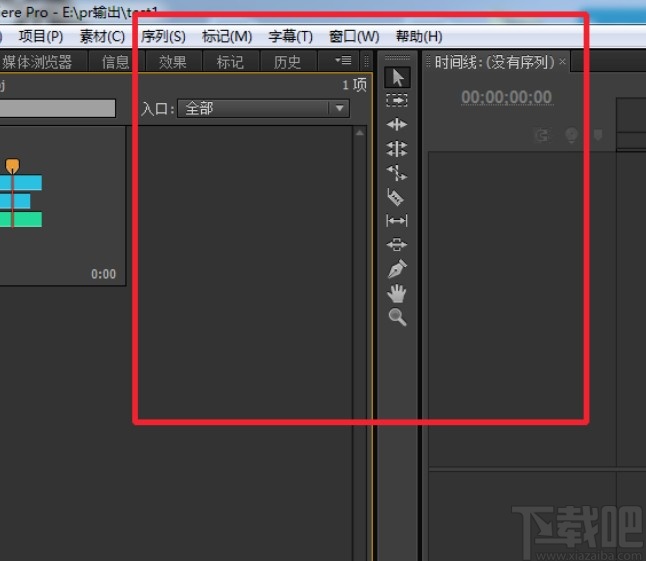
Task: Select the Track Select tool
Action: (397, 101)
